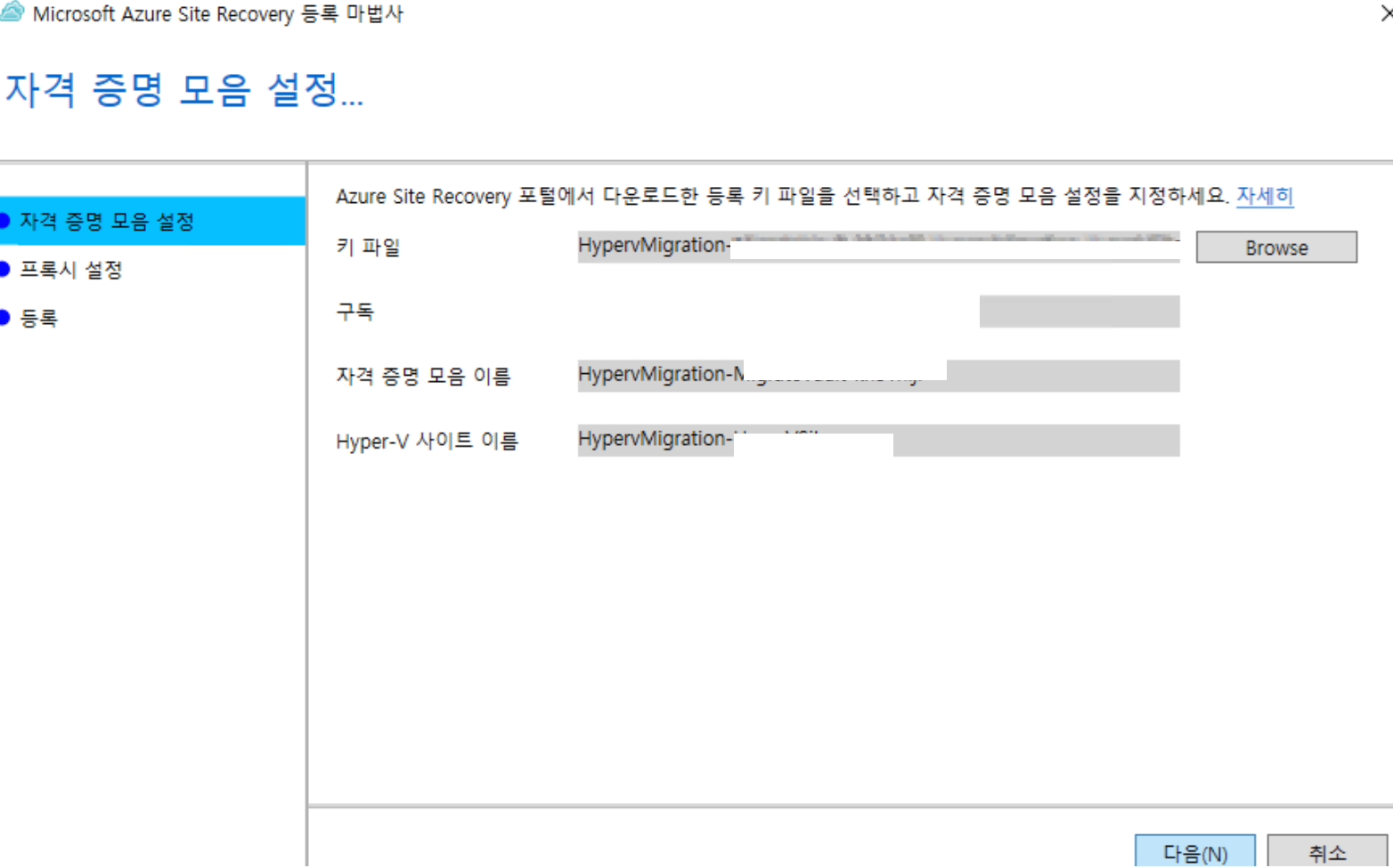1393x868 pixels.
Task: Close the registration wizard window
Action: click(1386, 12)
